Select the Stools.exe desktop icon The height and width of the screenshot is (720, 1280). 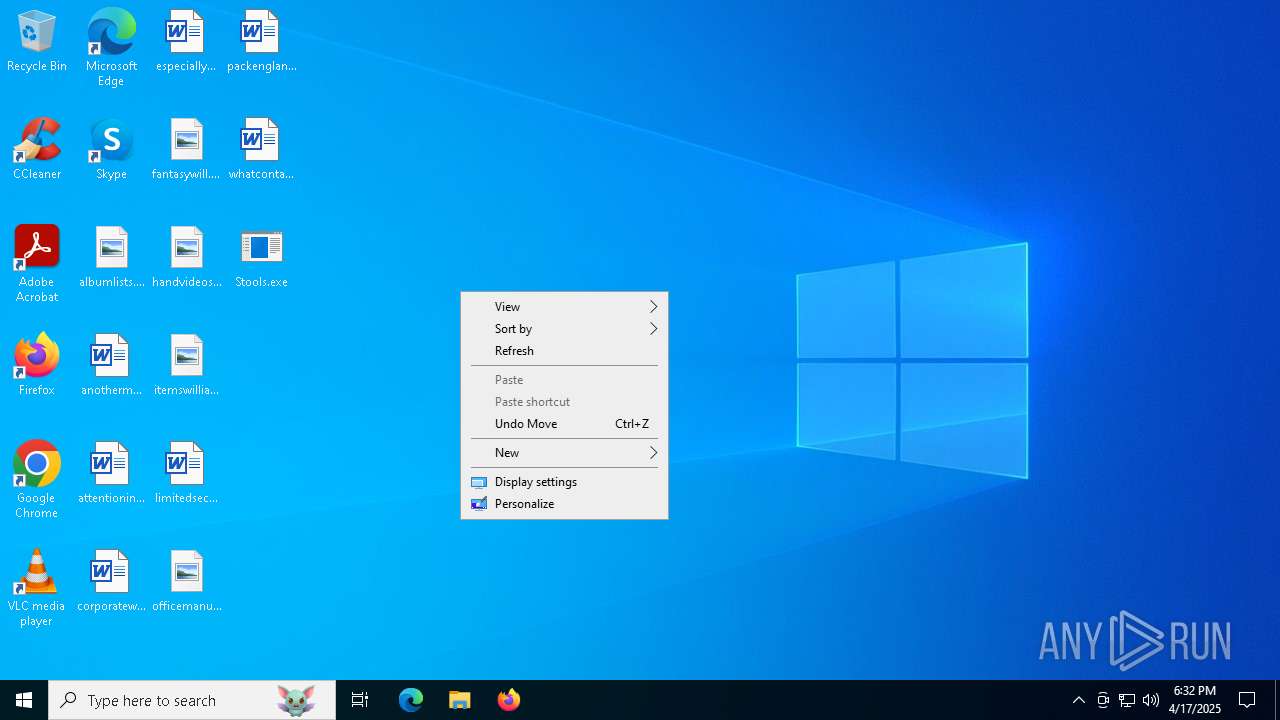[261, 258]
